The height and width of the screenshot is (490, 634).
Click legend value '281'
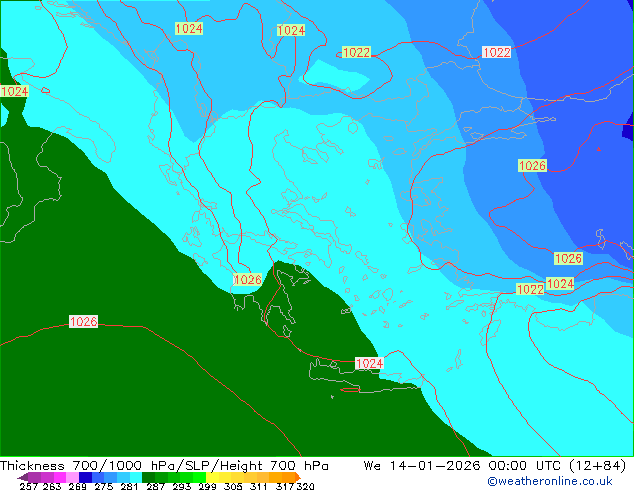click(x=129, y=486)
